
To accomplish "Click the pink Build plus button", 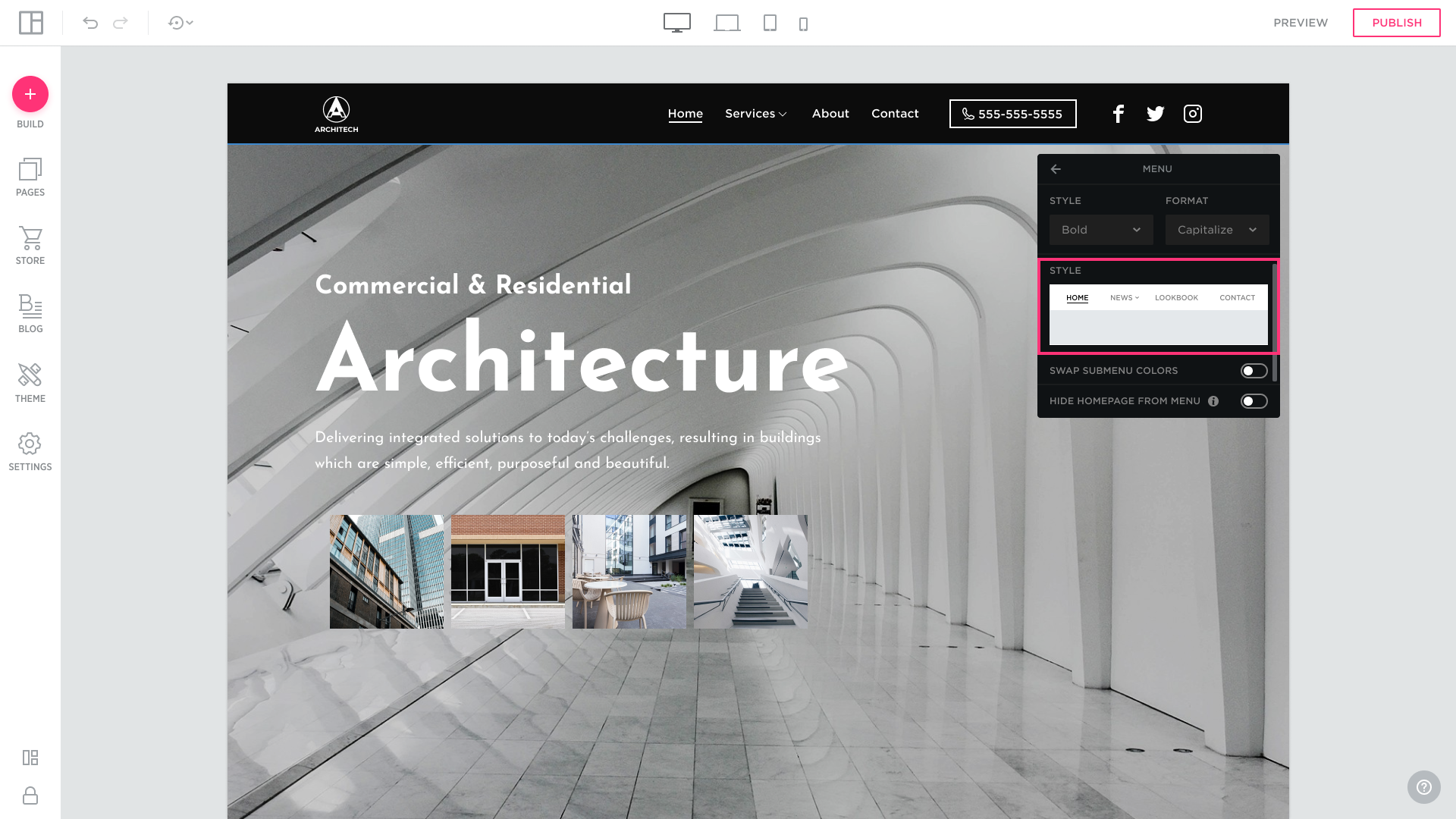I will click(30, 94).
